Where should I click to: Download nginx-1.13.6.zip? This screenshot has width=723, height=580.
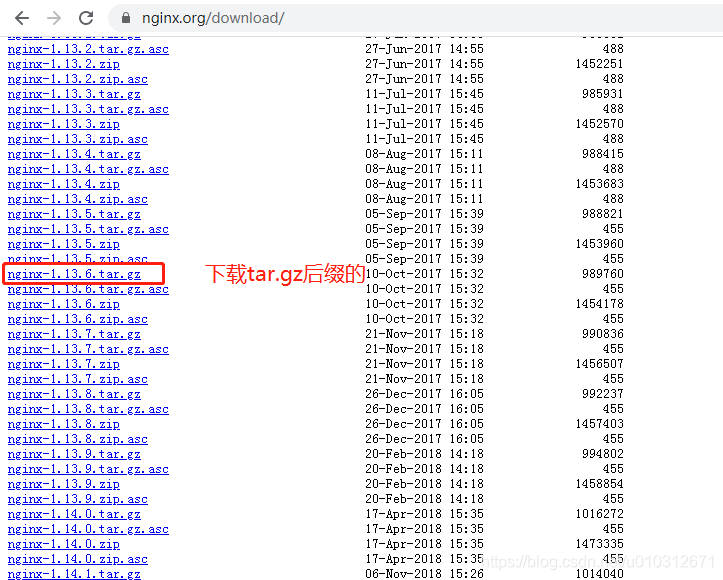[x=64, y=304]
